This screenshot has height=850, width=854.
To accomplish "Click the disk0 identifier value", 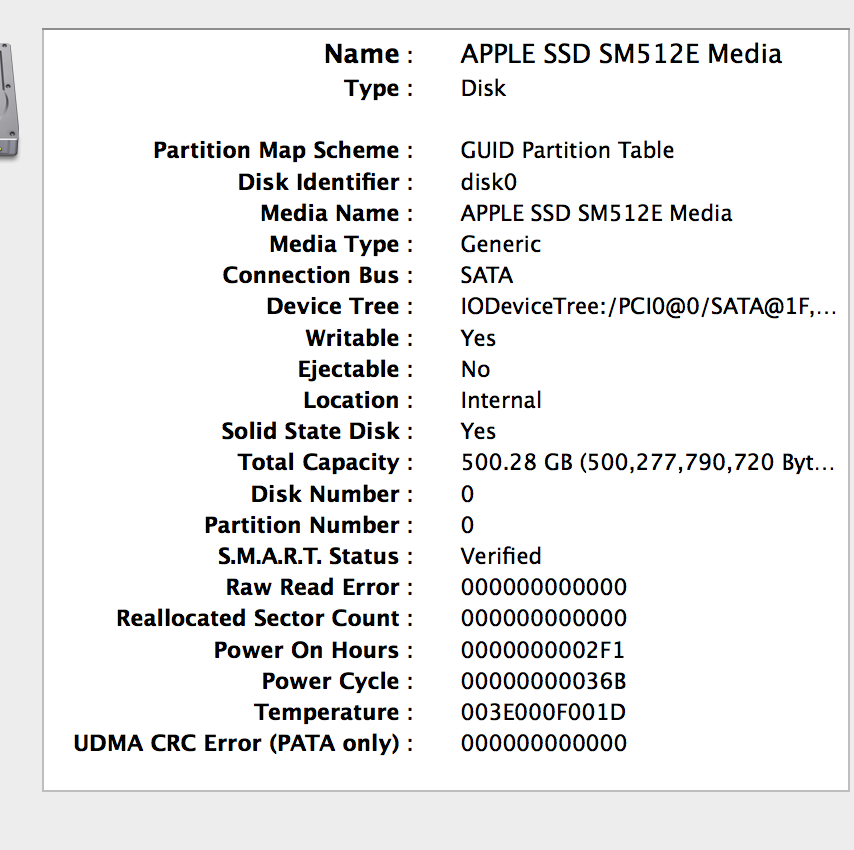I will click(x=489, y=182).
